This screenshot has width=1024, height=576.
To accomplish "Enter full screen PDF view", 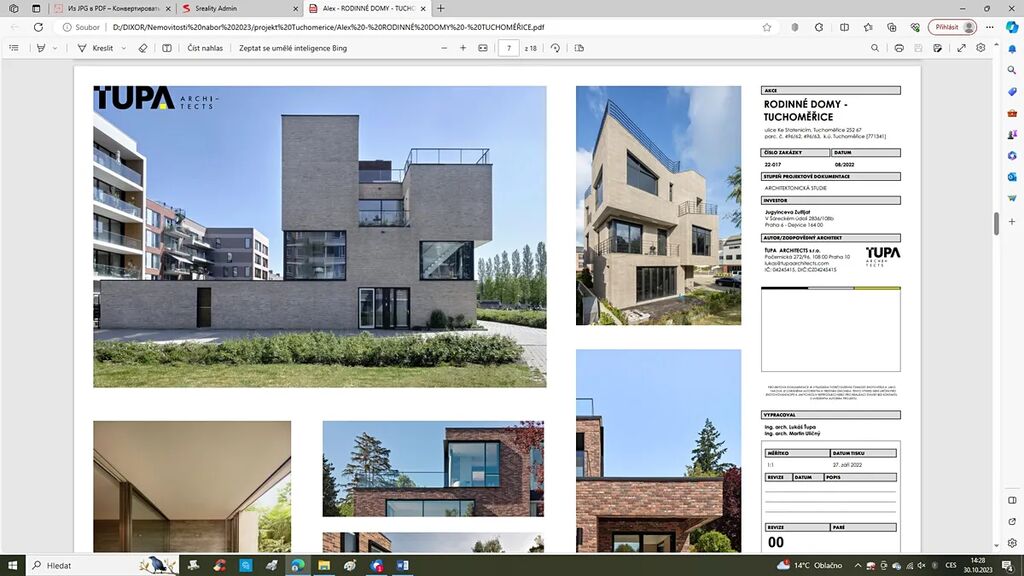I will (x=961, y=48).
